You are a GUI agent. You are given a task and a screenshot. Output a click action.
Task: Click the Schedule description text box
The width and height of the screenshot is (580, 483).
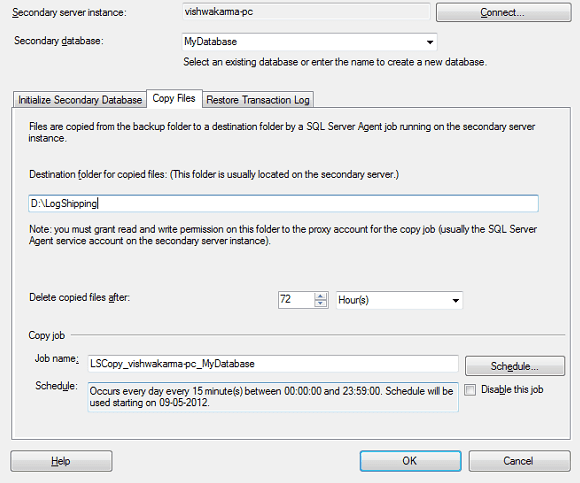[x=273, y=397]
